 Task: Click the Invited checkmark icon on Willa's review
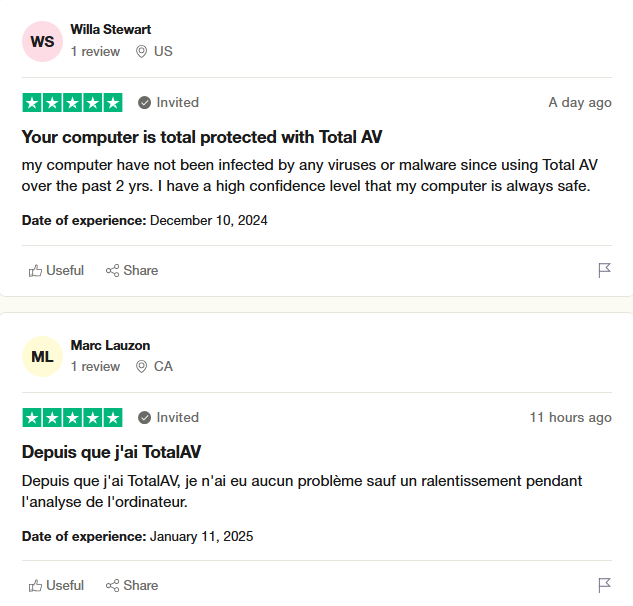(x=145, y=103)
